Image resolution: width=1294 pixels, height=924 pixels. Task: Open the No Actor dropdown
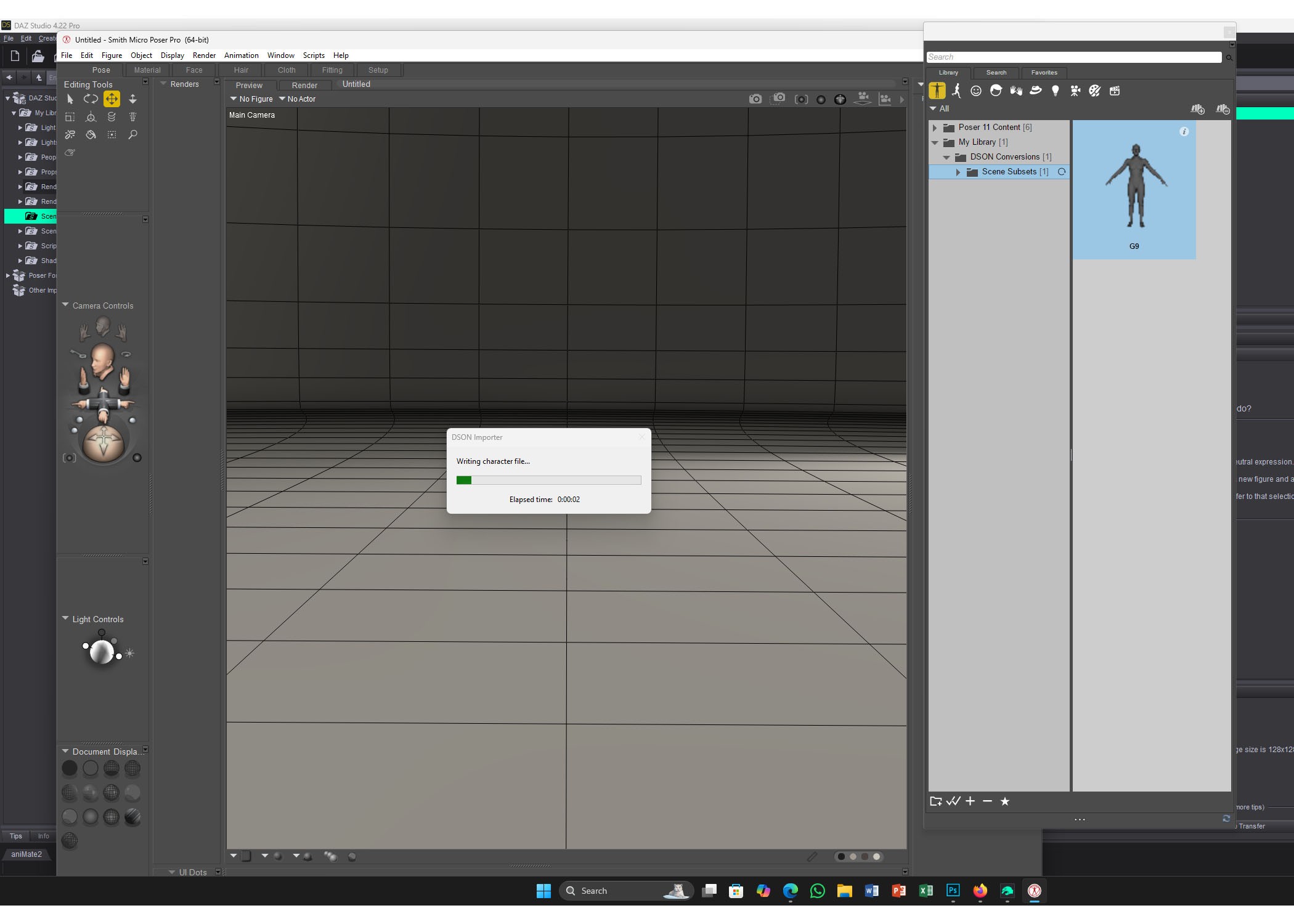point(297,99)
